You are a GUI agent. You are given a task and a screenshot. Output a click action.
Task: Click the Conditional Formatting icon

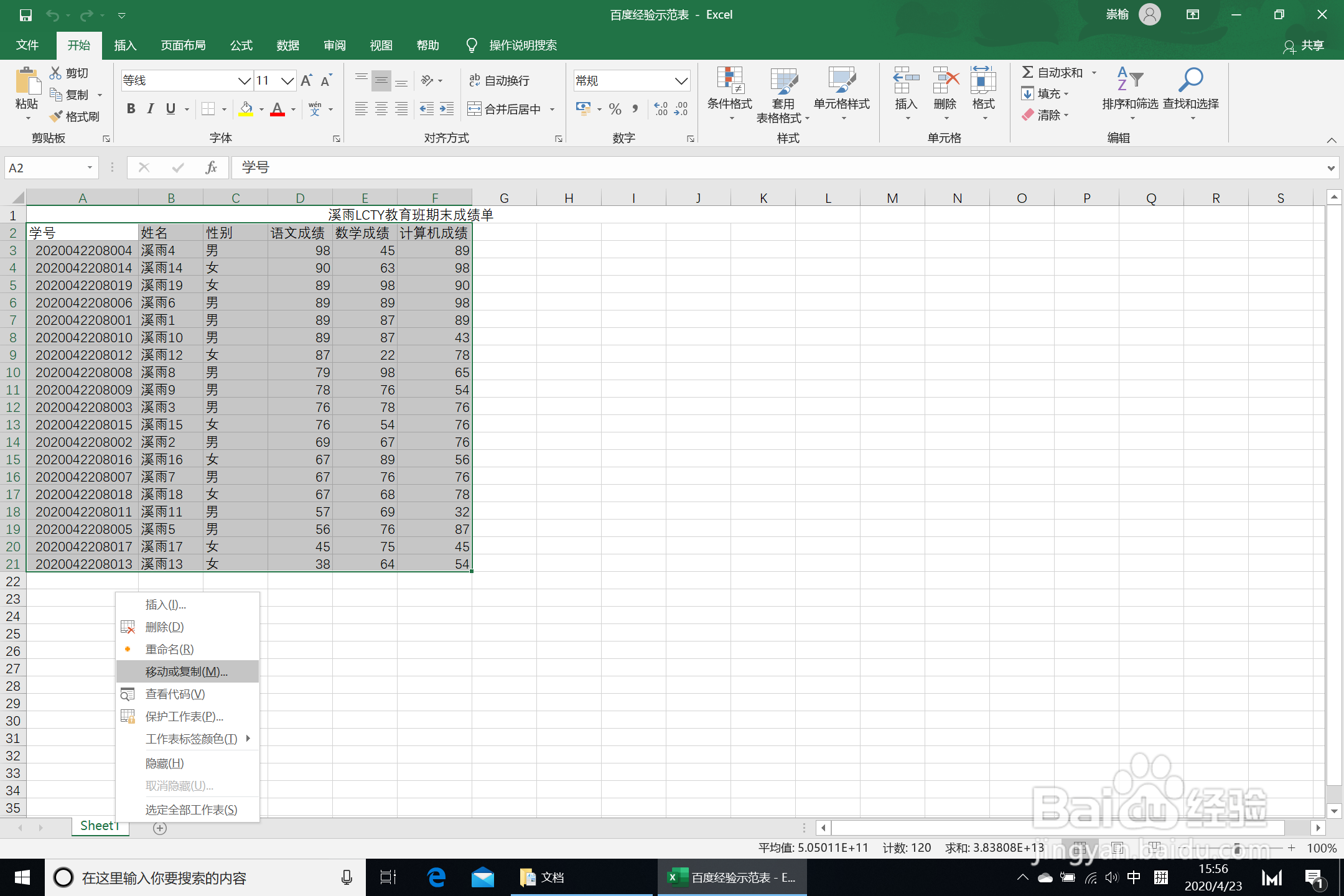[x=729, y=81]
